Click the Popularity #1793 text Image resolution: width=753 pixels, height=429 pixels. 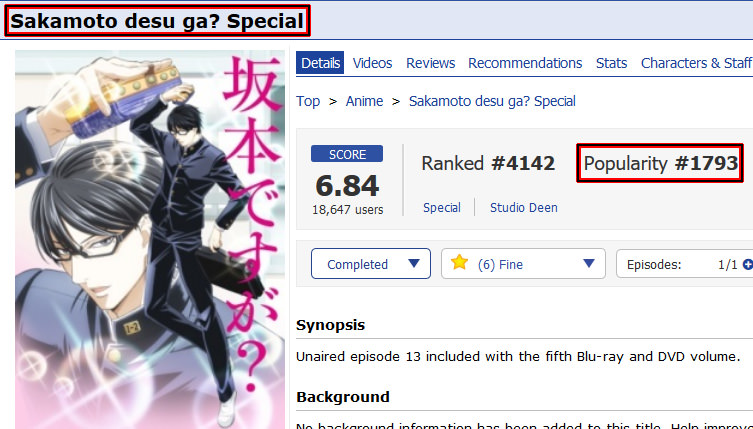click(x=660, y=163)
